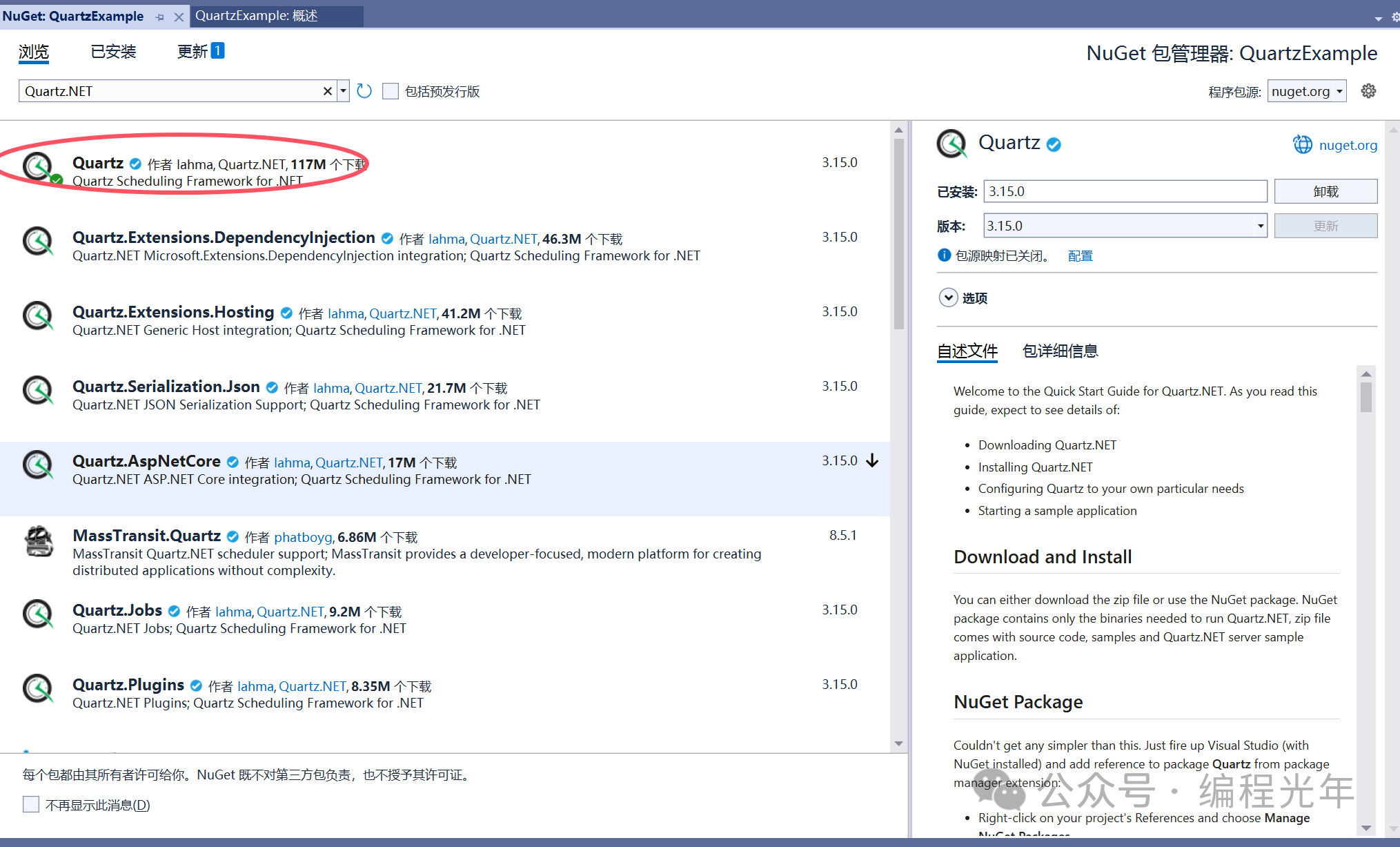Screen dimensions: 1400x847
Task: Select the Quartz.Serialization.Json package row title
Action: tap(166, 387)
